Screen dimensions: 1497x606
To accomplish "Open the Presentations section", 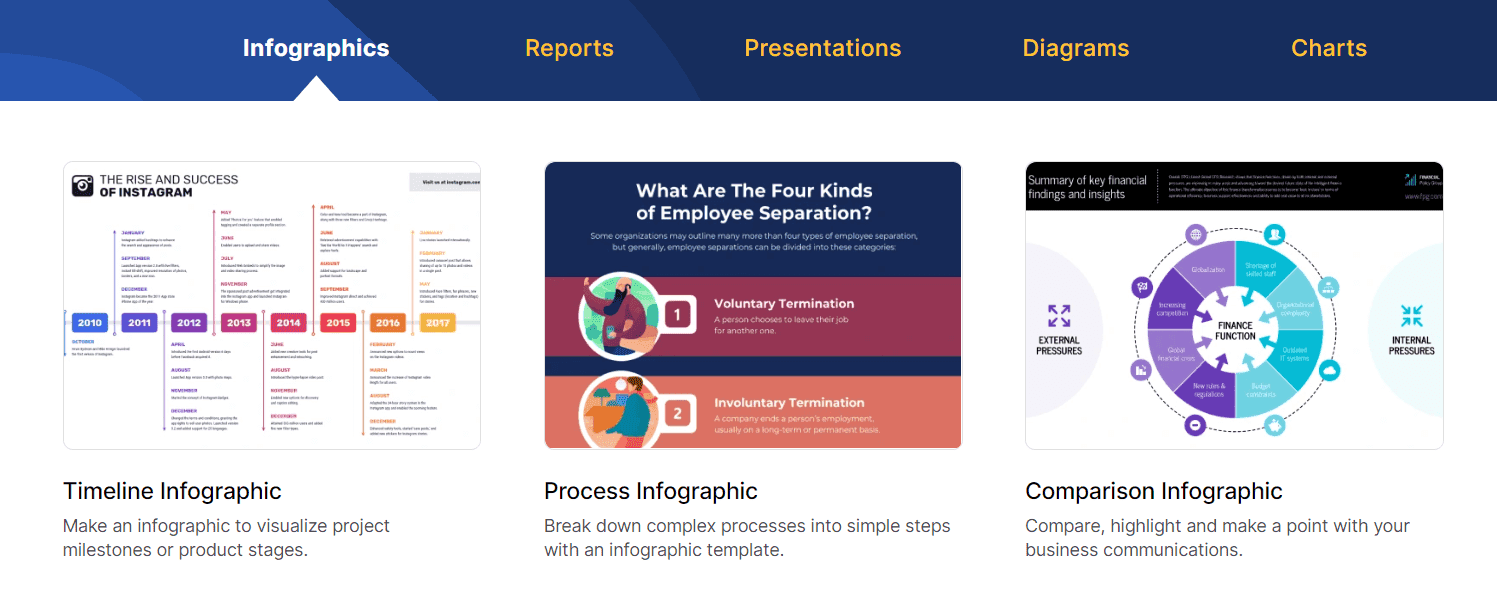I will 822,47.
